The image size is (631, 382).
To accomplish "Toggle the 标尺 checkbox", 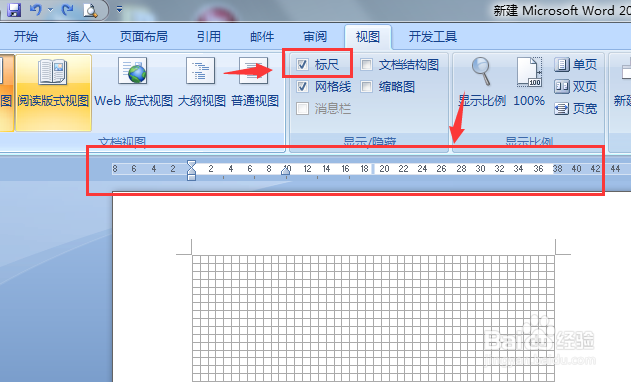I will tap(303, 64).
